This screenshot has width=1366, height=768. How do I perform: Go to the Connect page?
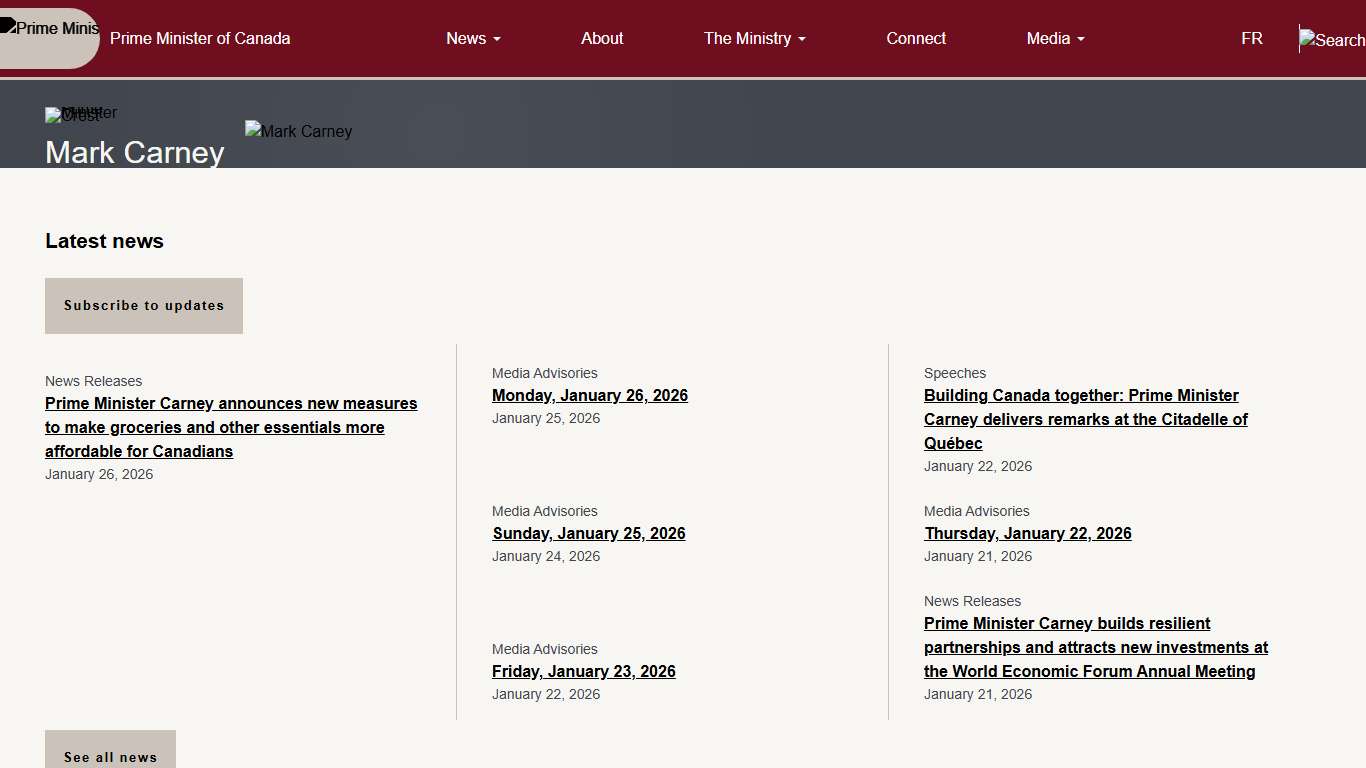pos(916,38)
